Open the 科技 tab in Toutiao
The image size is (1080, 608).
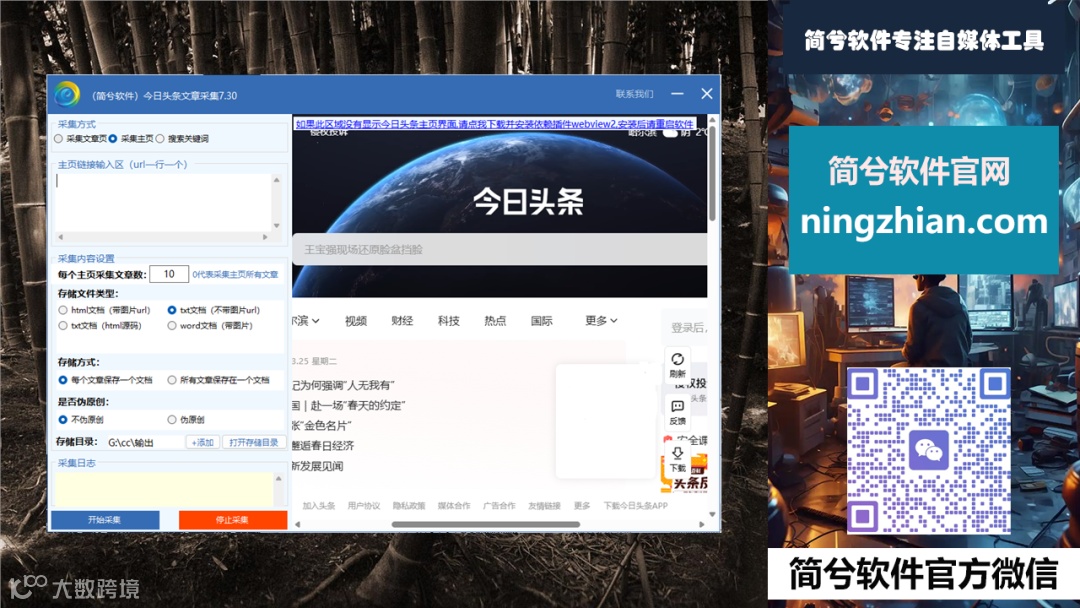pos(448,320)
